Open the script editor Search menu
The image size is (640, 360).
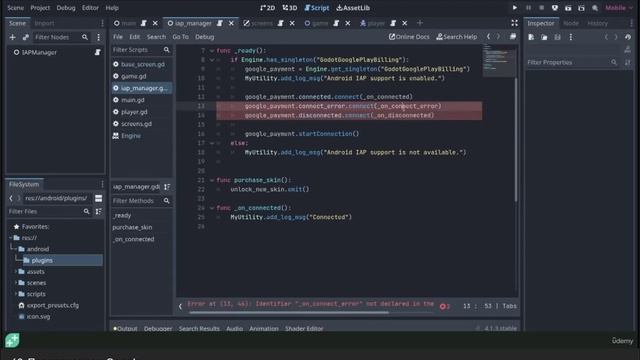coord(156,37)
